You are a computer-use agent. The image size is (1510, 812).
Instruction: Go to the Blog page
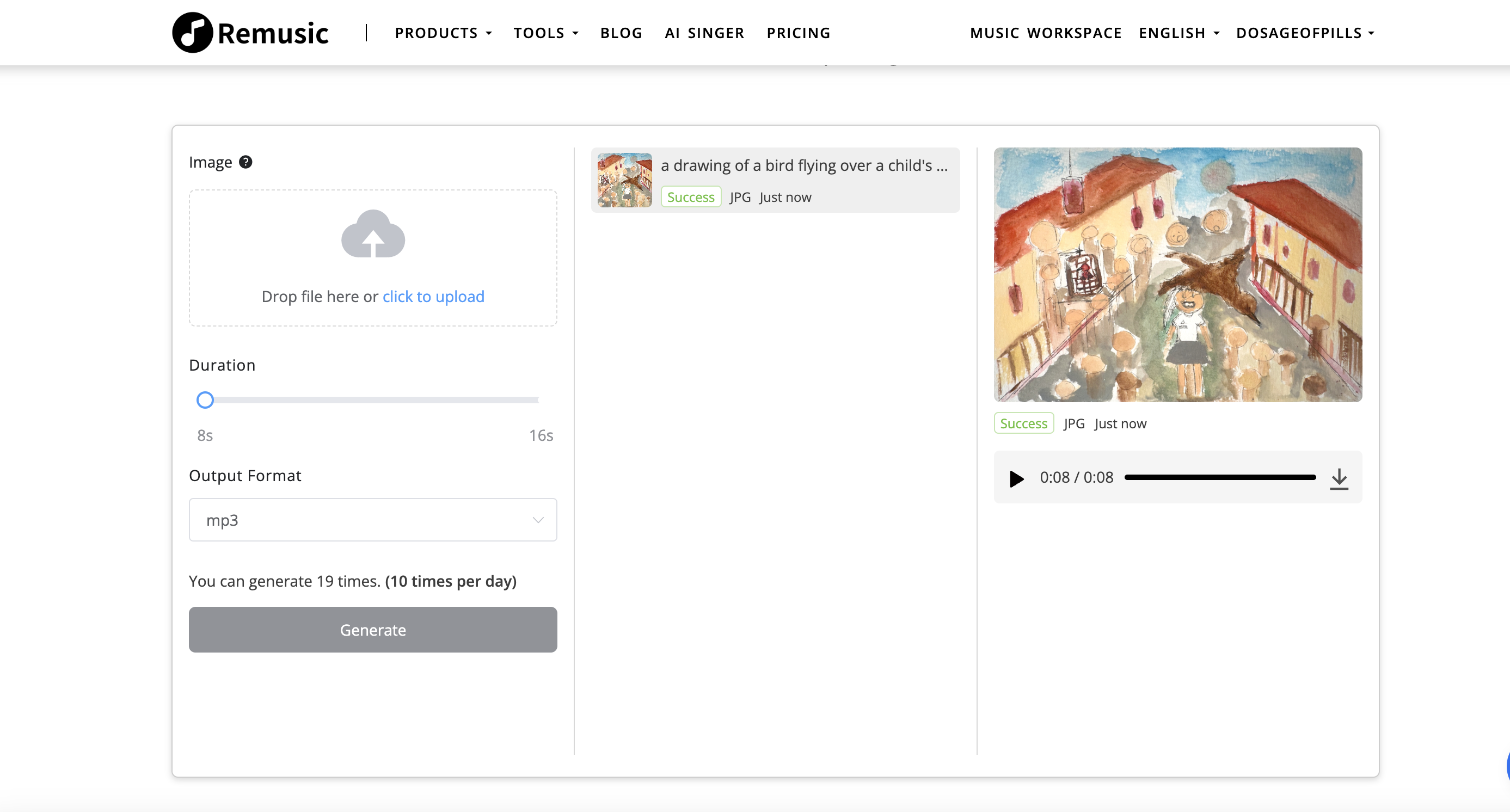[x=621, y=33]
